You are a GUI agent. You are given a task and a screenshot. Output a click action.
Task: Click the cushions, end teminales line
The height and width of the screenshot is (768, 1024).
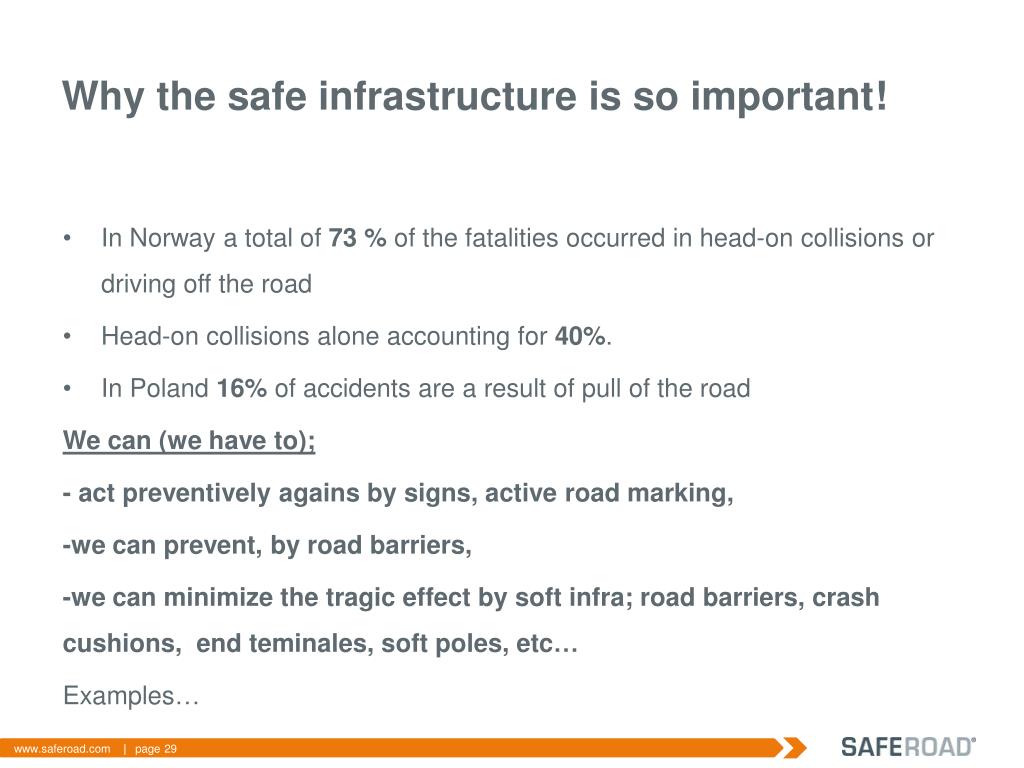click(x=320, y=643)
